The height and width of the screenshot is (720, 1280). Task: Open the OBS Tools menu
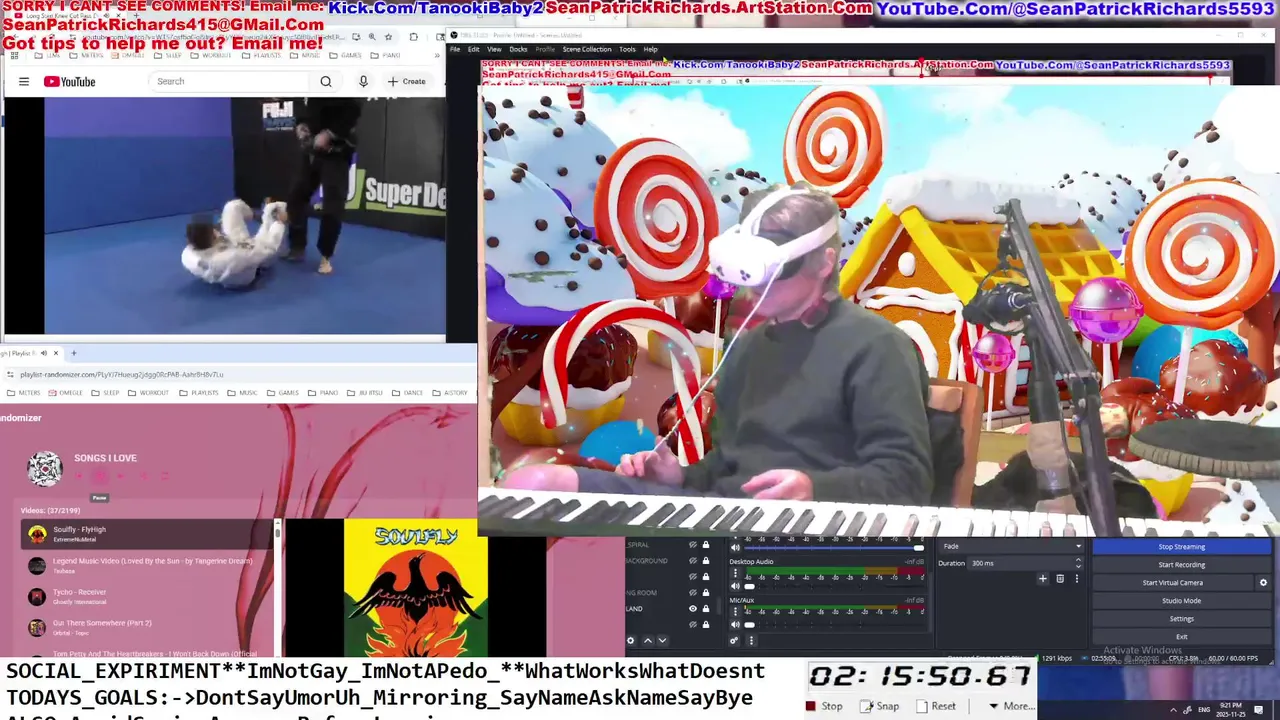click(x=627, y=49)
